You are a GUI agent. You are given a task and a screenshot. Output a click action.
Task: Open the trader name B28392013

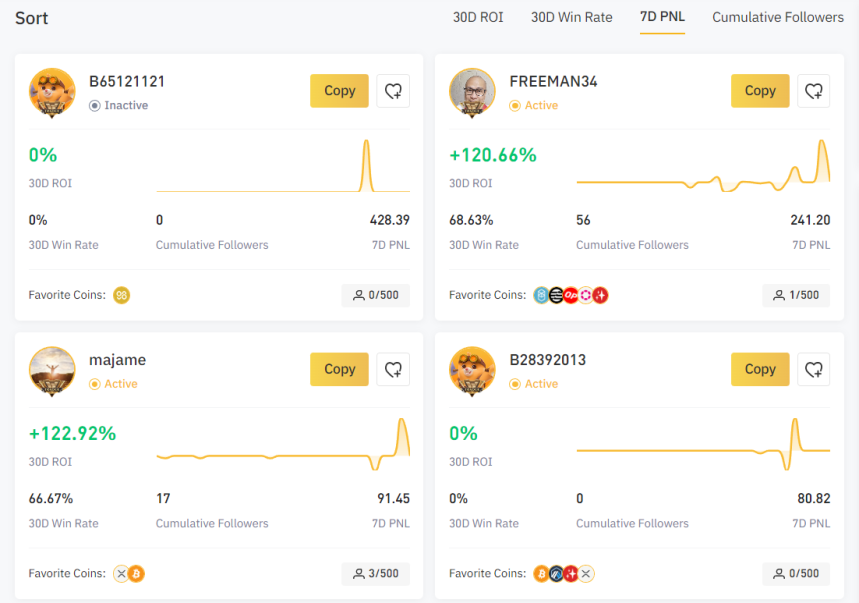pos(548,360)
